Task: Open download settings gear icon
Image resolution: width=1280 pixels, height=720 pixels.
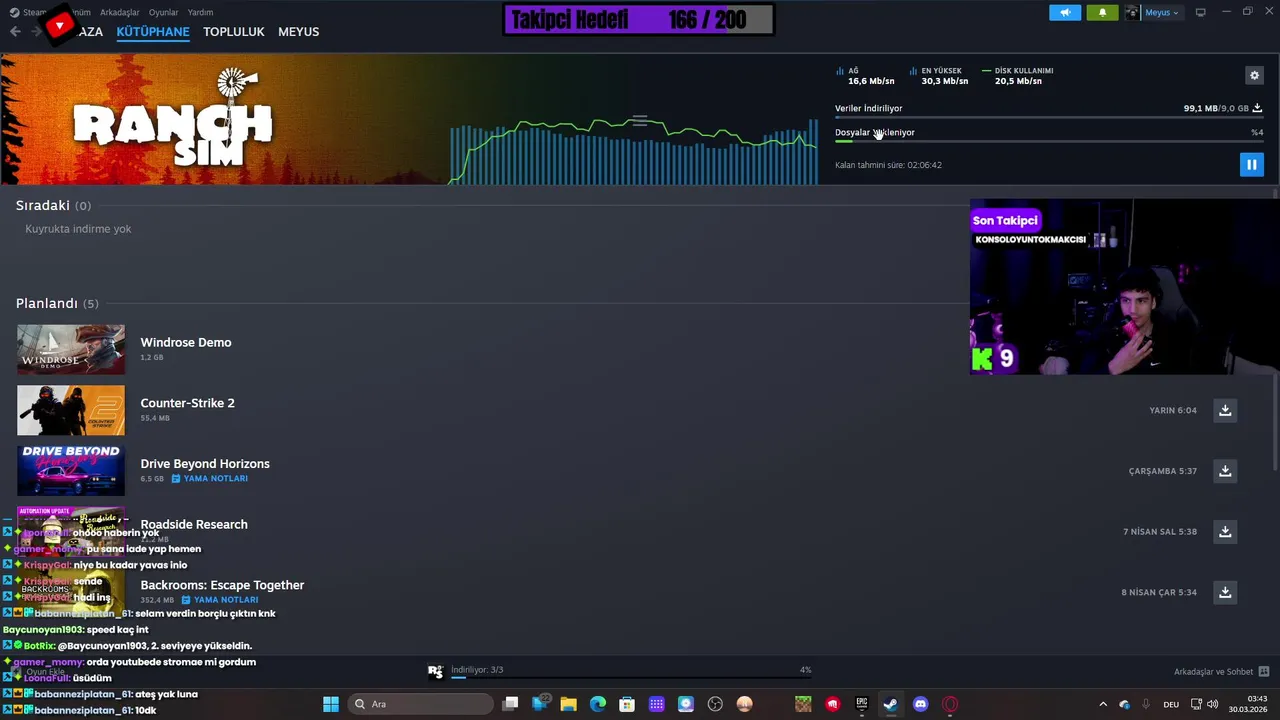Action: click(1254, 75)
